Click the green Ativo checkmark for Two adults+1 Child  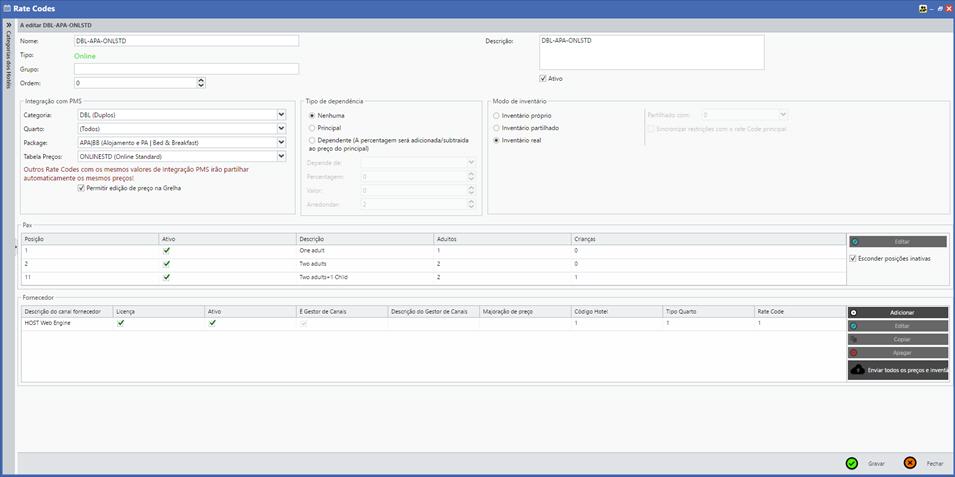point(167,276)
